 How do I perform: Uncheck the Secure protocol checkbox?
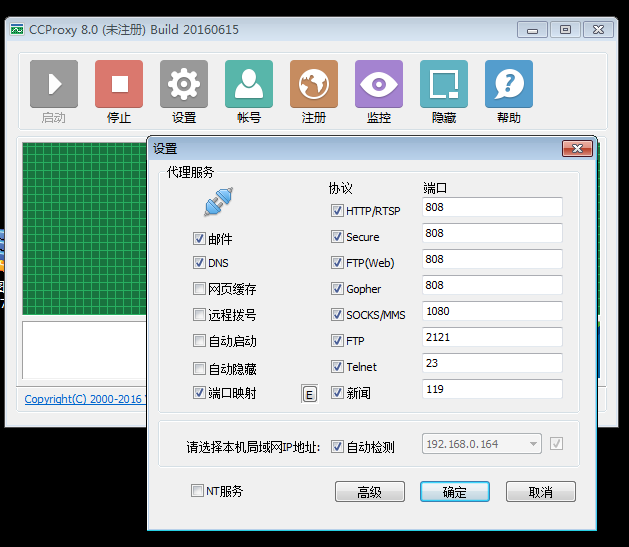coord(337,237)
